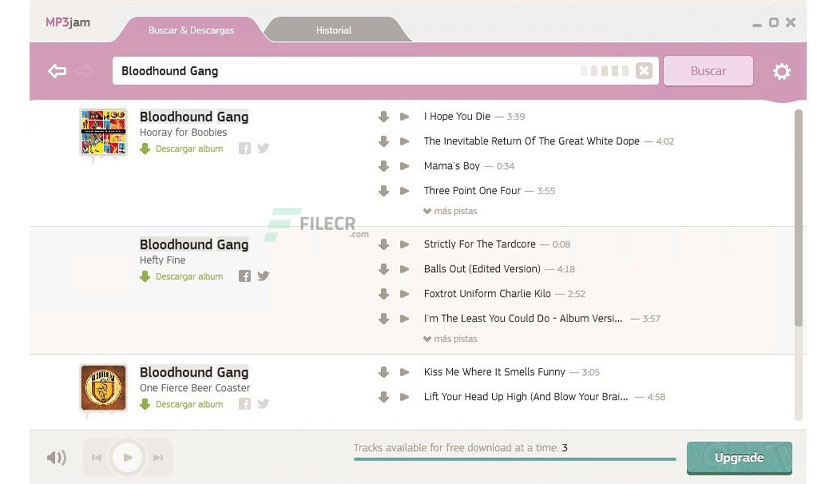This screenshot has height=484, width=836.
Task: Play Foxtrot Uniform Charlie Kilo
Action: [x=405, y=294]
